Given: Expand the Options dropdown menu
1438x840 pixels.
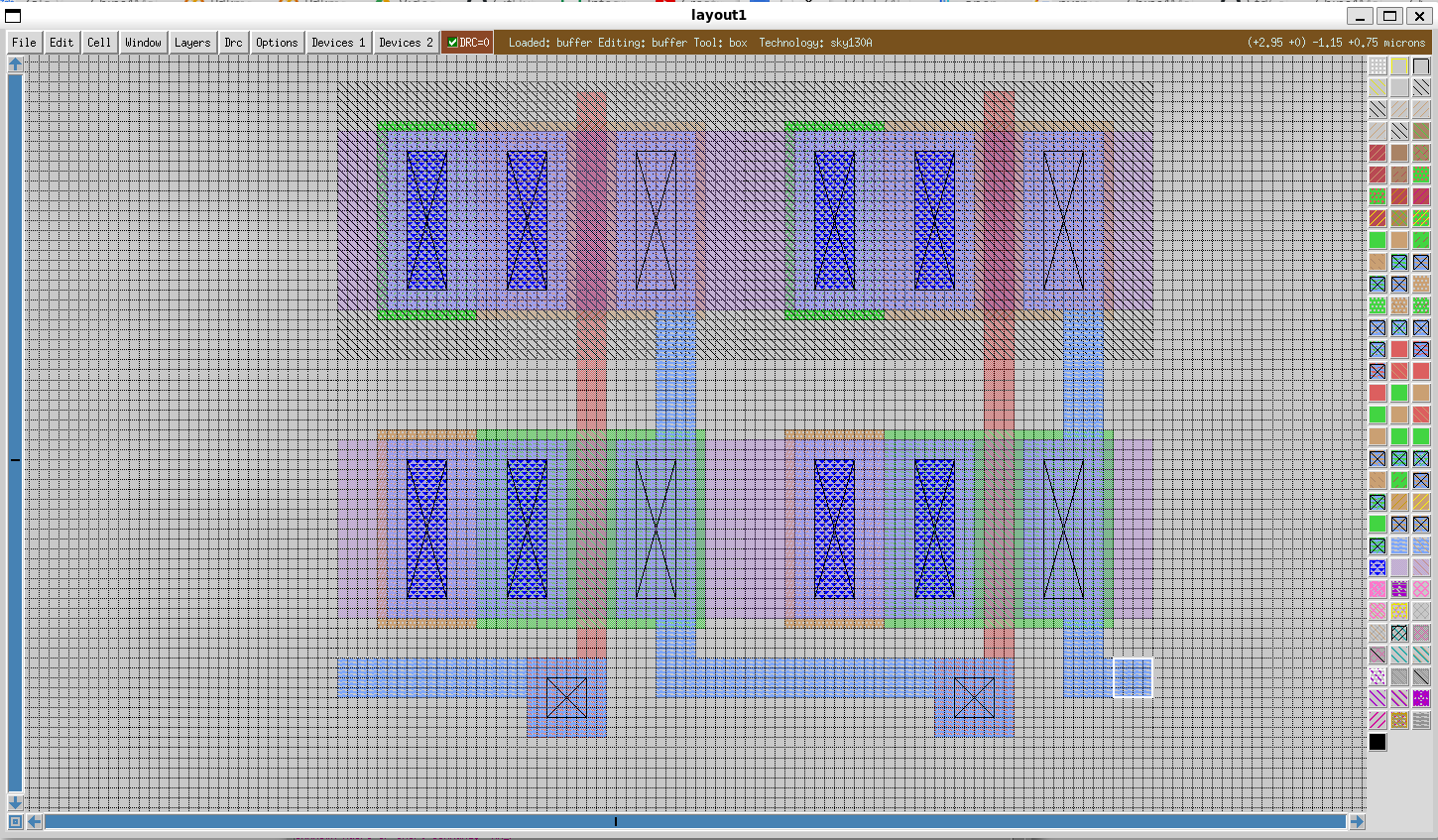Looking at the screenshot, I should 277,43.
